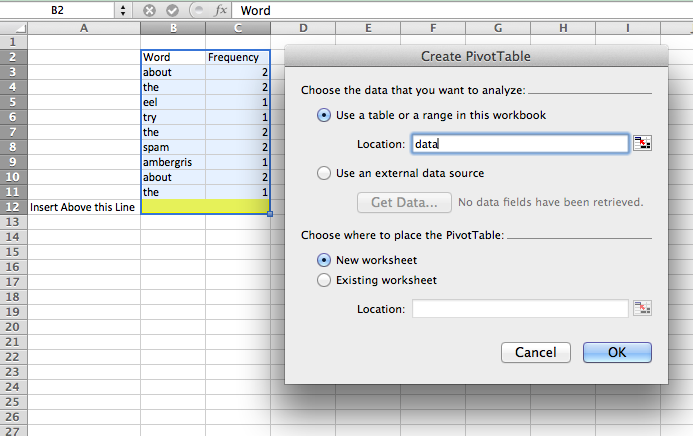Open the Name Box stepper arrows
Viewport: 693px width, 436px height.
tap(123, 10)
